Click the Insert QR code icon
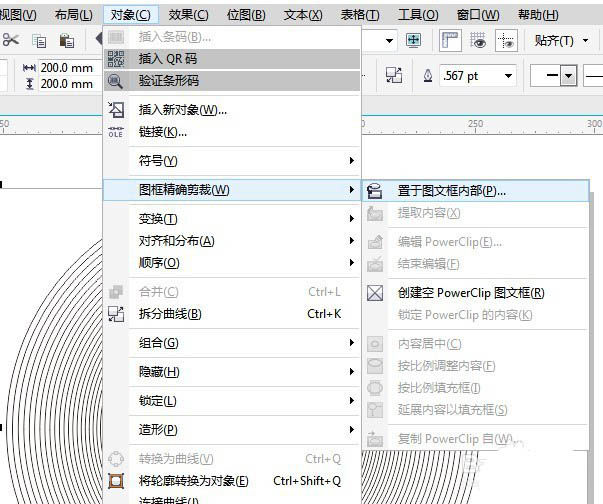603x504 pixels. [x=116, y=59]
